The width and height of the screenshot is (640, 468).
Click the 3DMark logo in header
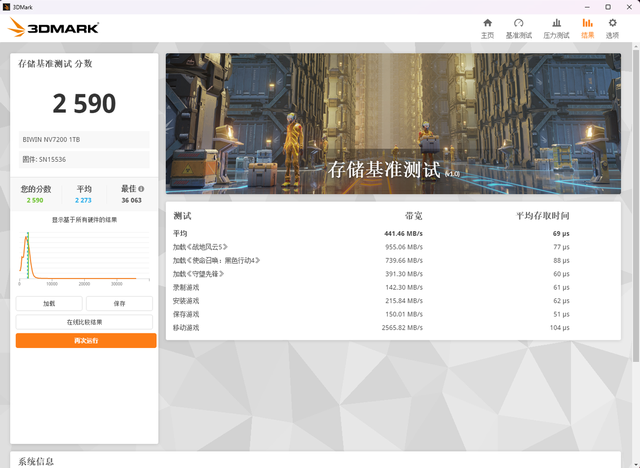pyautogui.click(x=53, y=28)
